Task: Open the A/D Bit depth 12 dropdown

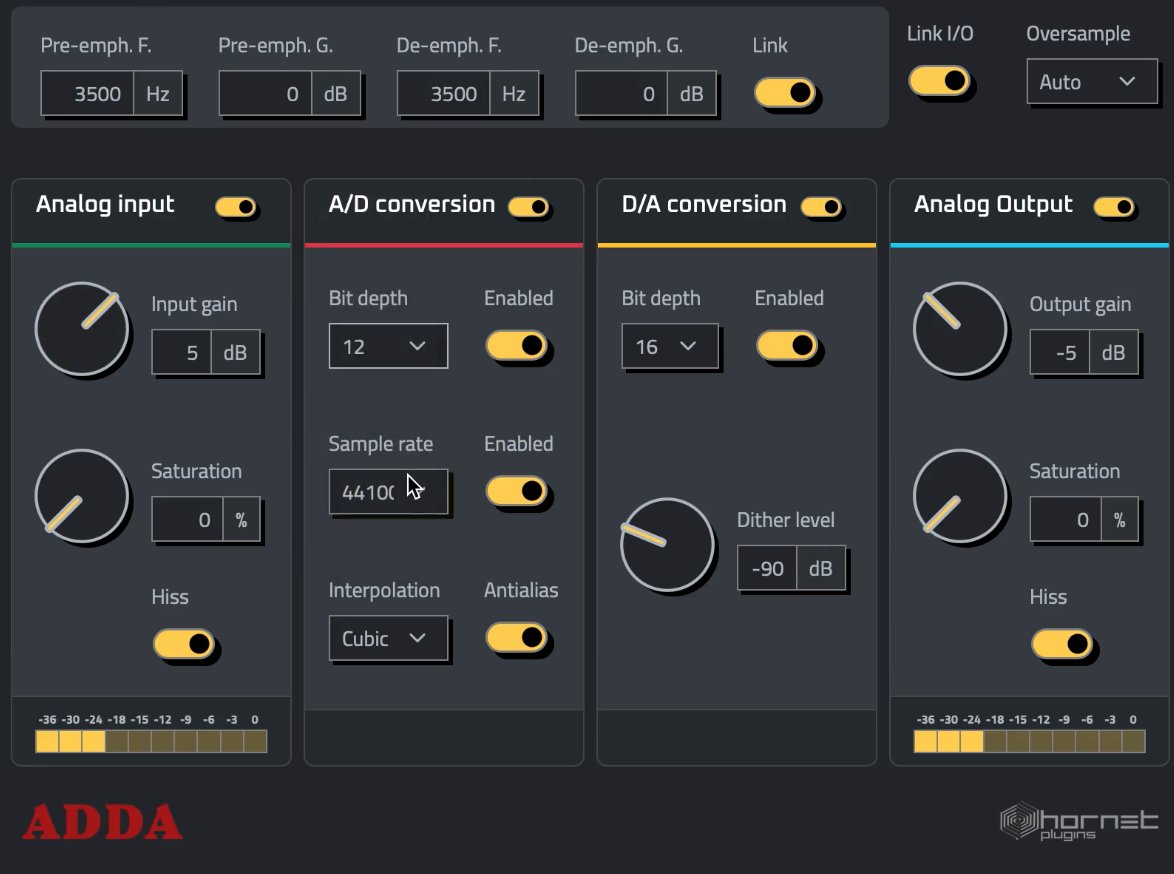Action: (388, 346)
